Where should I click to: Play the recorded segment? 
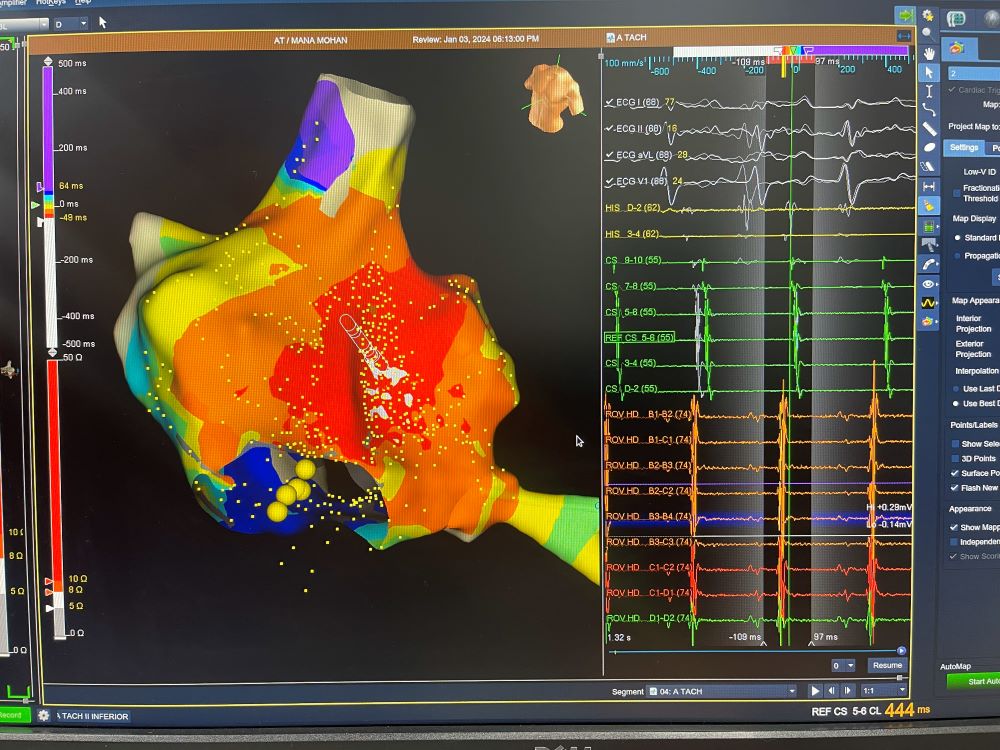click(815, 691)
